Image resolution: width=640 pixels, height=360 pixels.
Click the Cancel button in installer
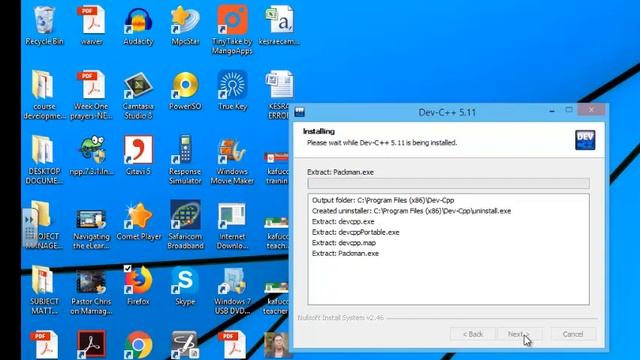point(573,334)
